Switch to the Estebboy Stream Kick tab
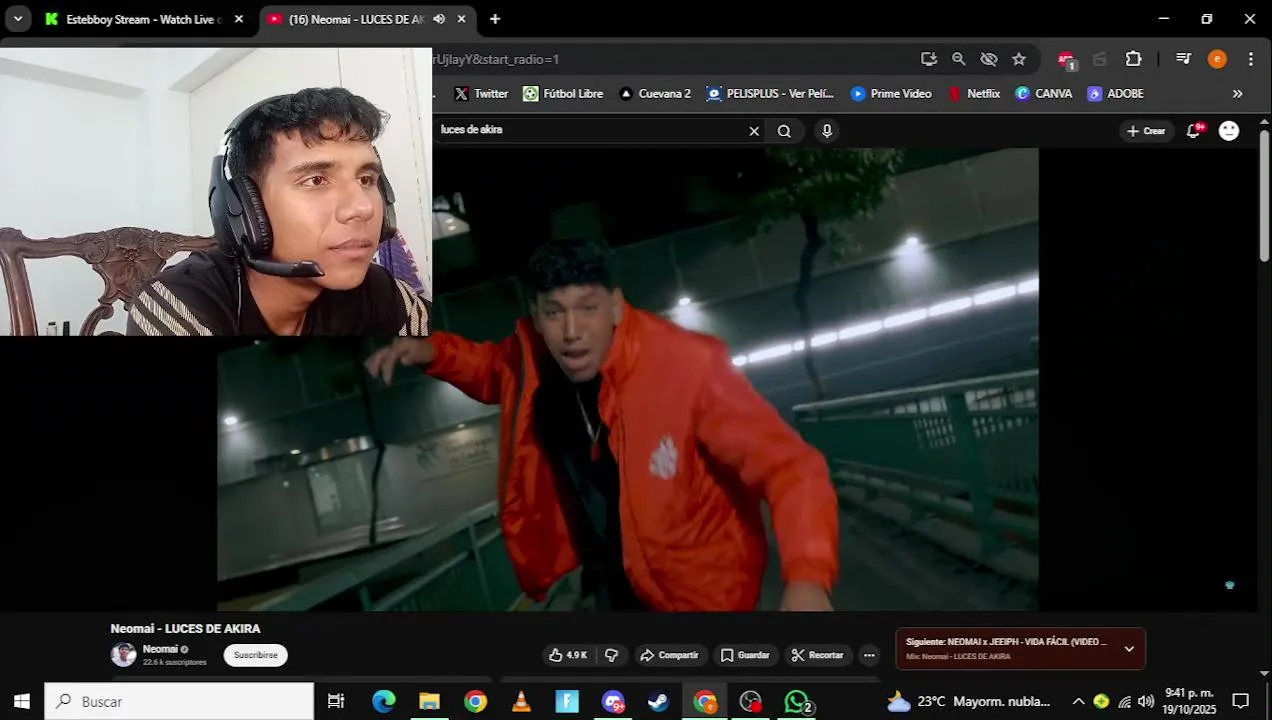This screenshot has width=1272, height=720. pos(143,19)
